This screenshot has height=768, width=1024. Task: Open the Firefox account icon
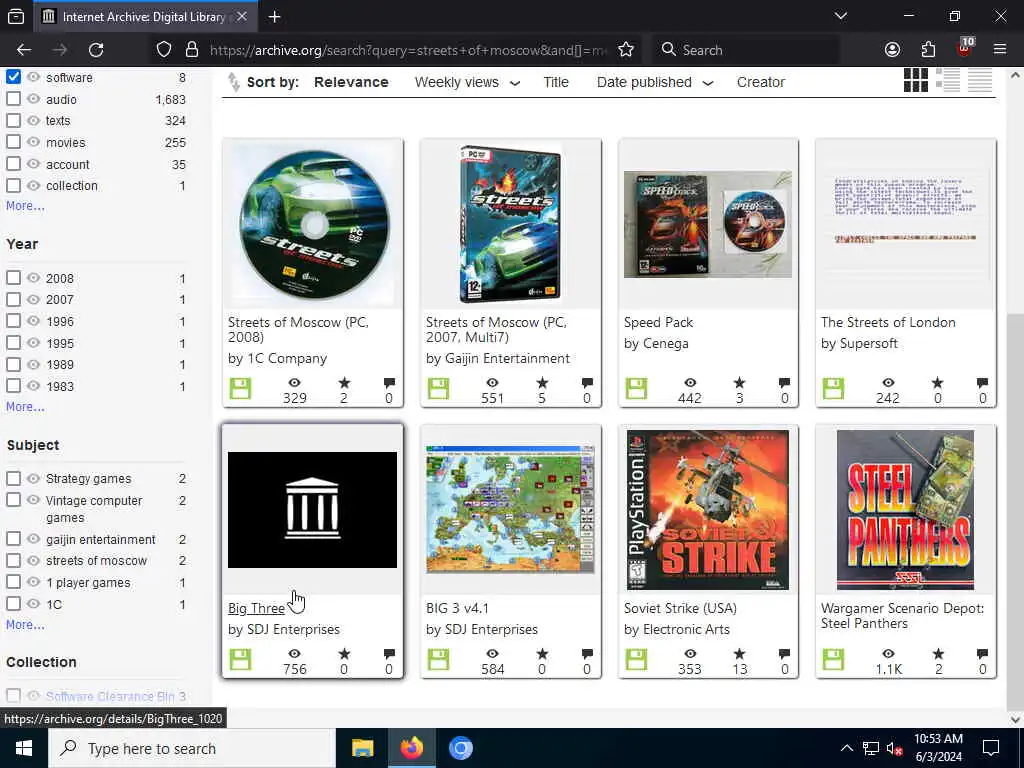coord(892,50)
